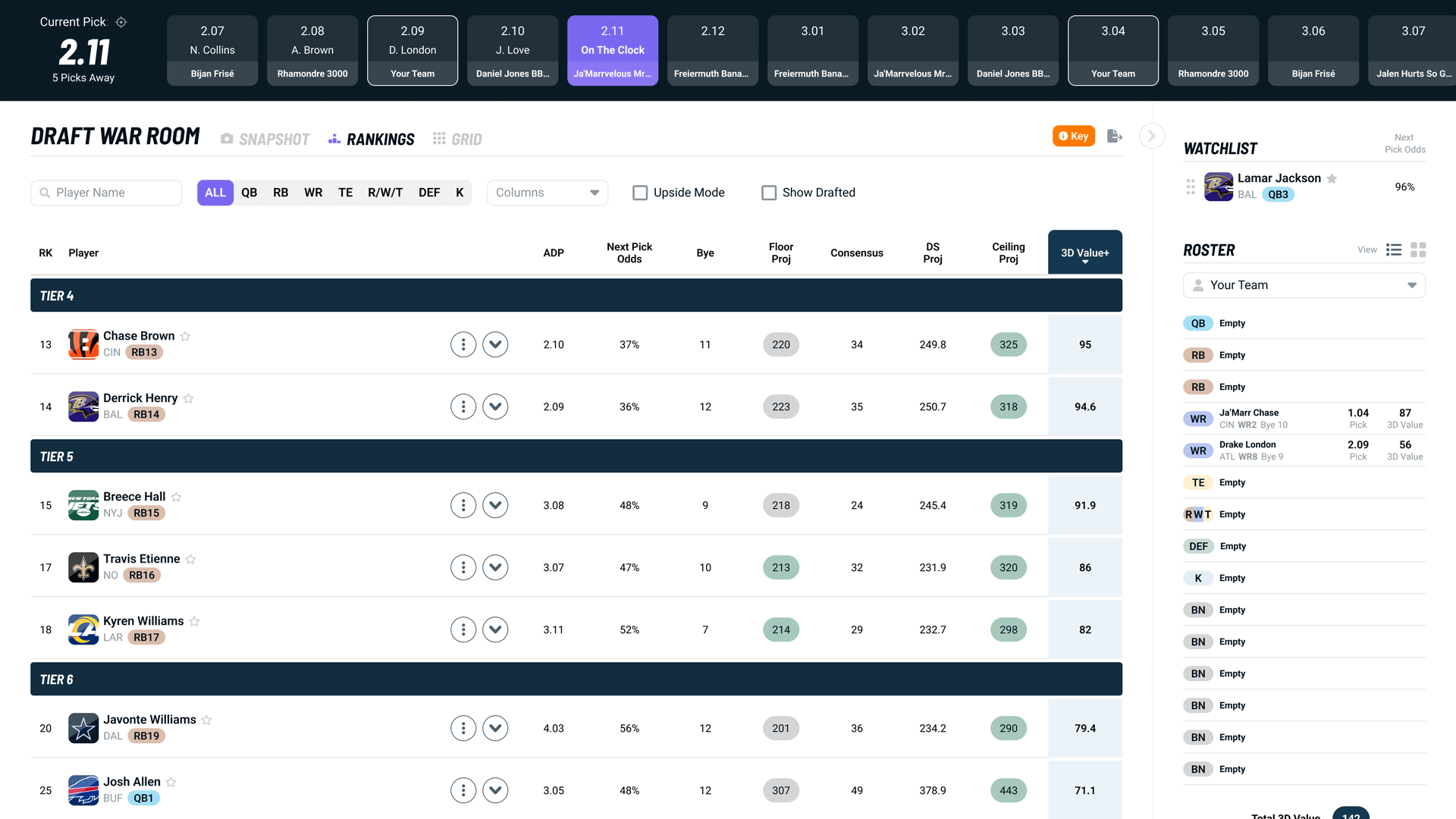Open Kyren Williams' three-dot options menu

[x=463, y=629]
